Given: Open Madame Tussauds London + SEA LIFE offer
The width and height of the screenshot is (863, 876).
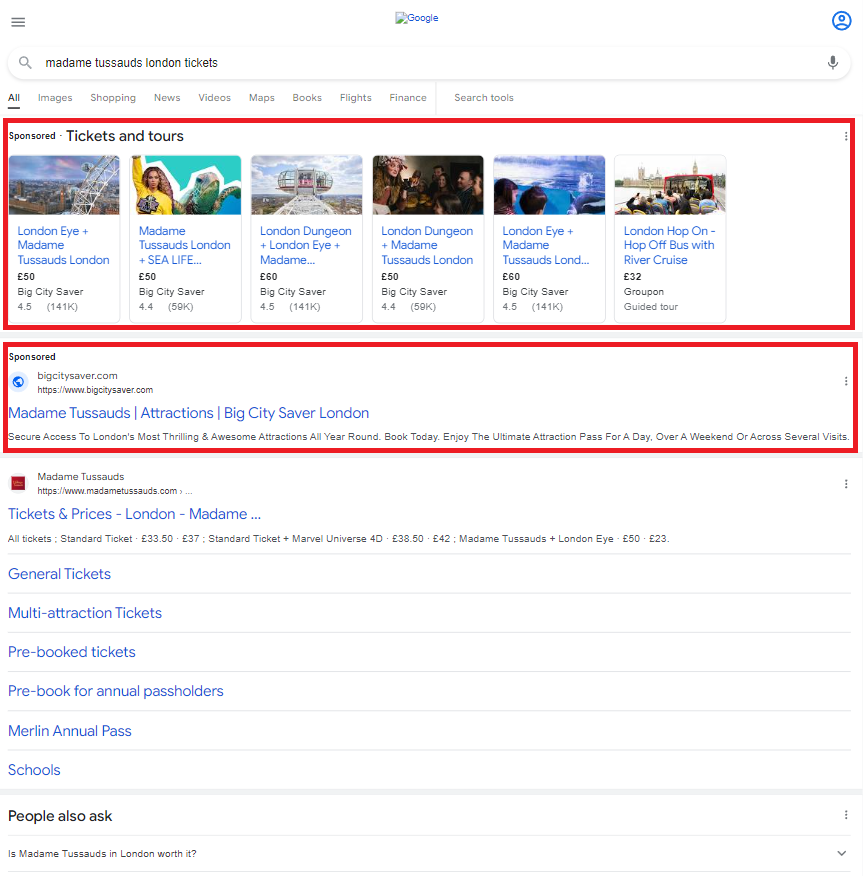Looking at the screenshot, I should click(184, 245).
